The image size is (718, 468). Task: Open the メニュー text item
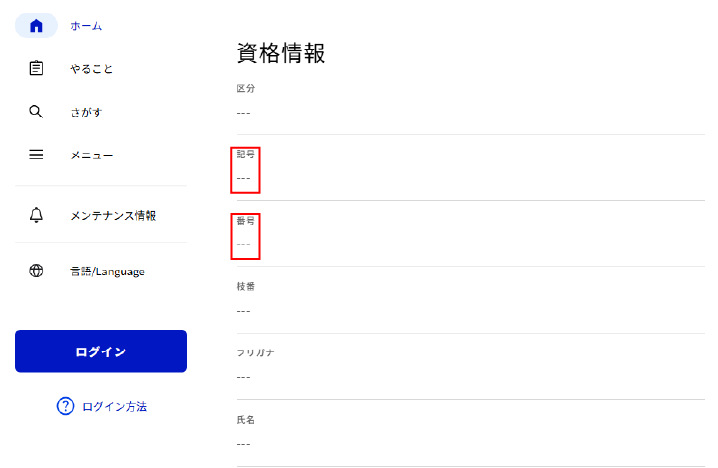[x=92, y=156]
